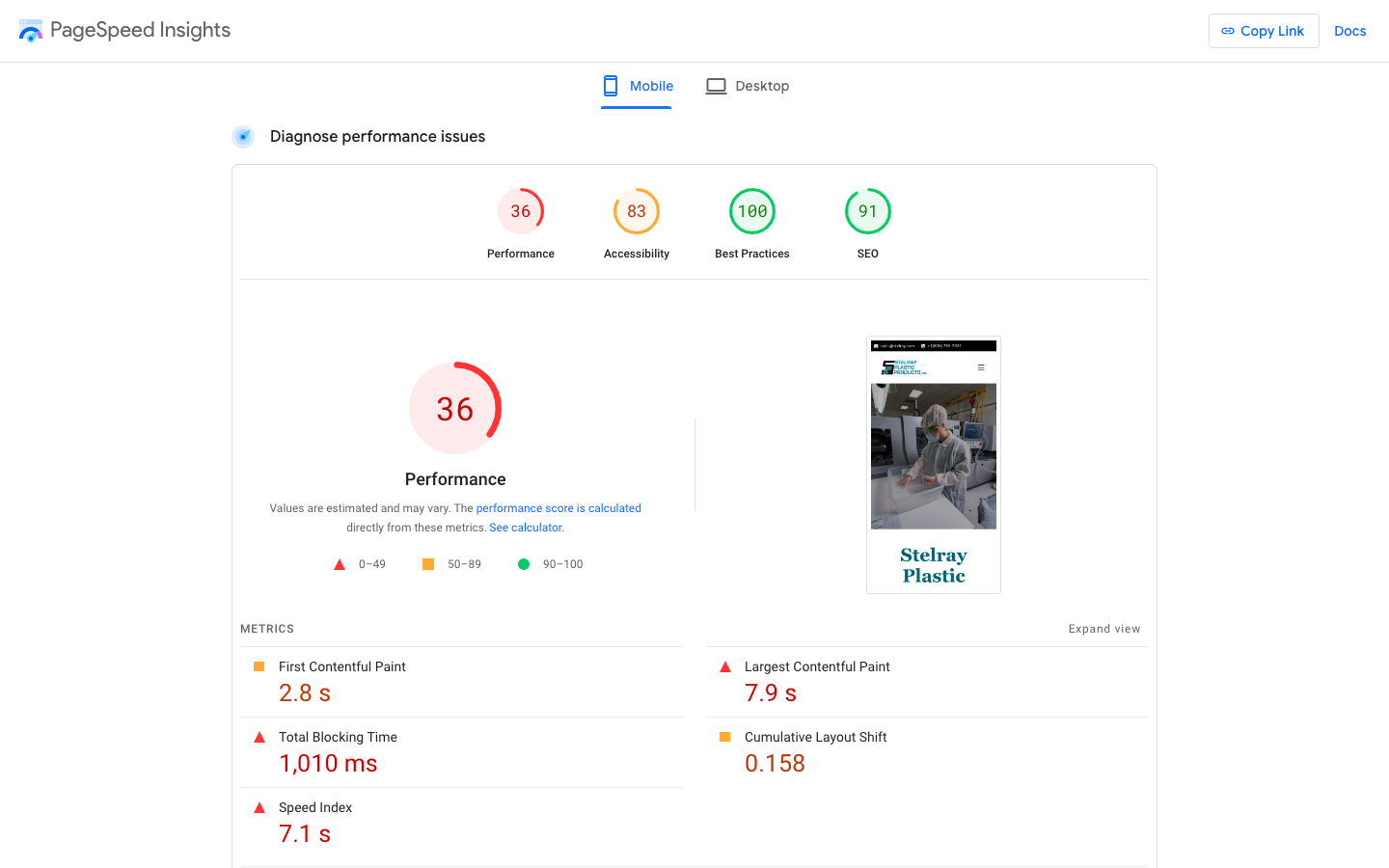The height and width of the screenshot is (868, 1389).
Task: Click the orange square 50–89 legend icon
Action: tap(428, 564)
